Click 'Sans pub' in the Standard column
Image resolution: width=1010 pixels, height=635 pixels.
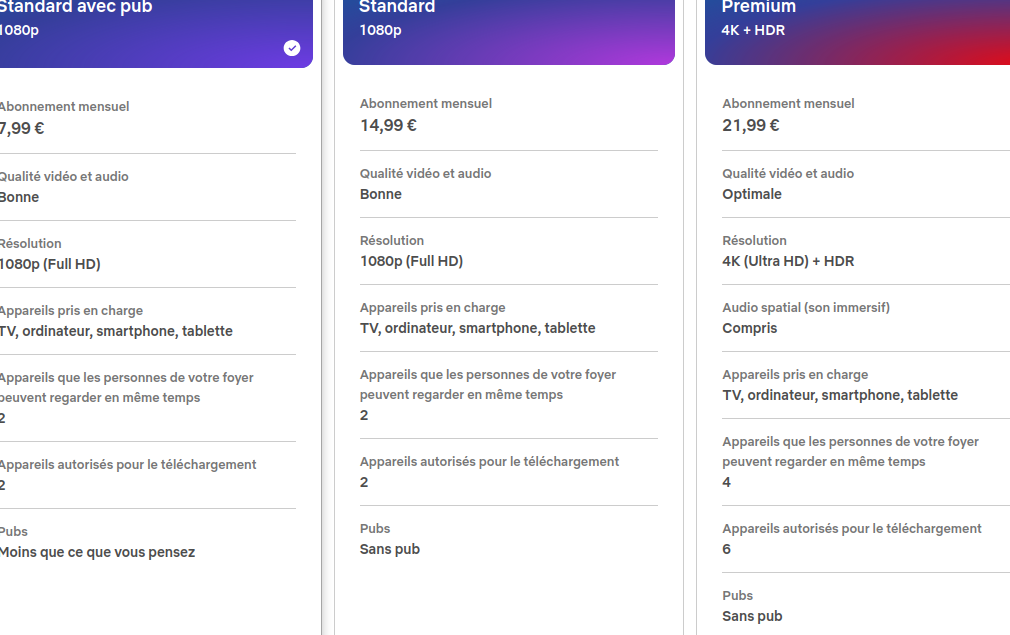390,549
